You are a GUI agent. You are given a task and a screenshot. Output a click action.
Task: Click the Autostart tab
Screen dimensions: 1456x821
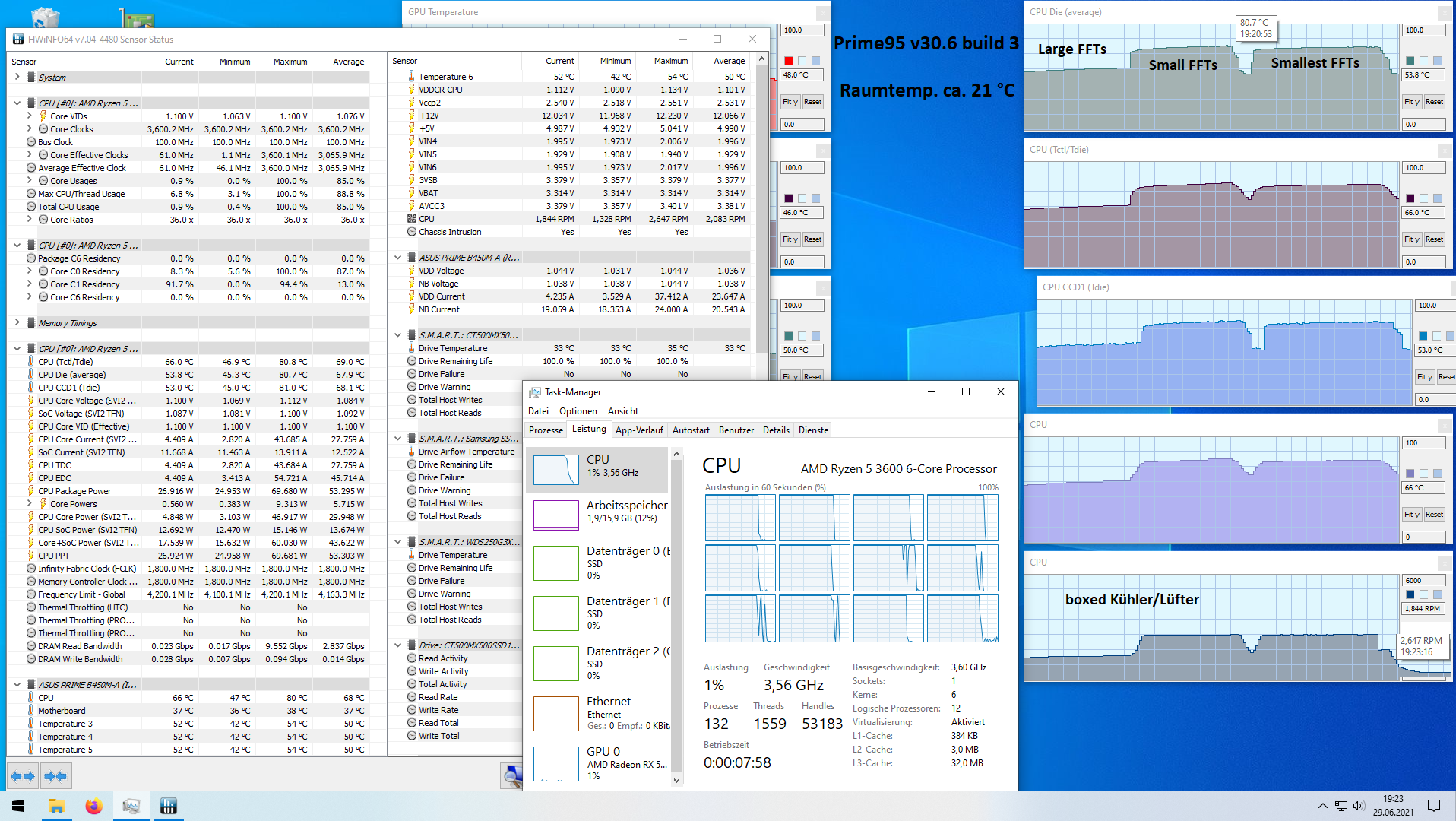pyautogui.click(x=691, y=430)
